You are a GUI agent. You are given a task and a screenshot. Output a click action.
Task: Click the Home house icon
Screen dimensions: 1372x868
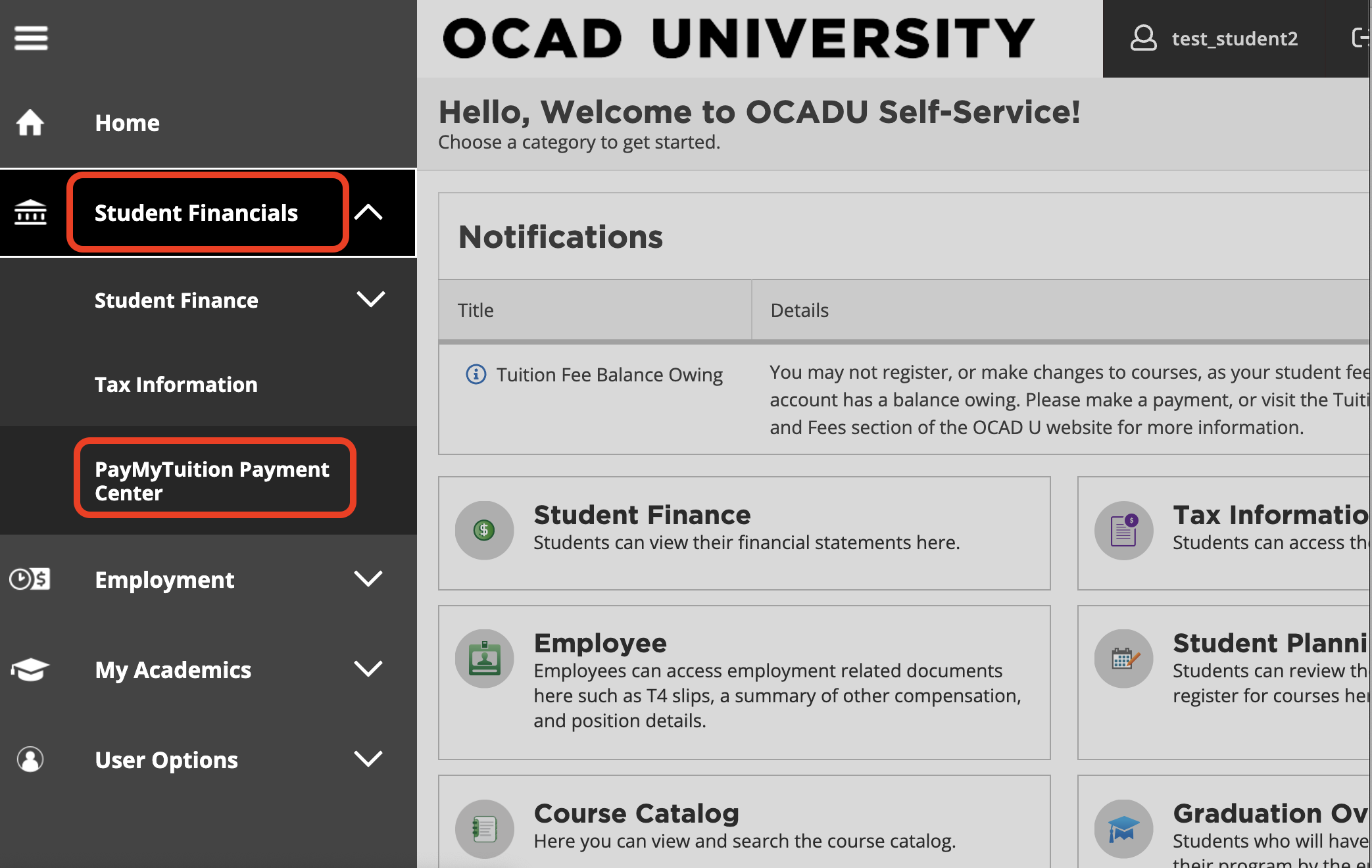(x=30, y=123)
